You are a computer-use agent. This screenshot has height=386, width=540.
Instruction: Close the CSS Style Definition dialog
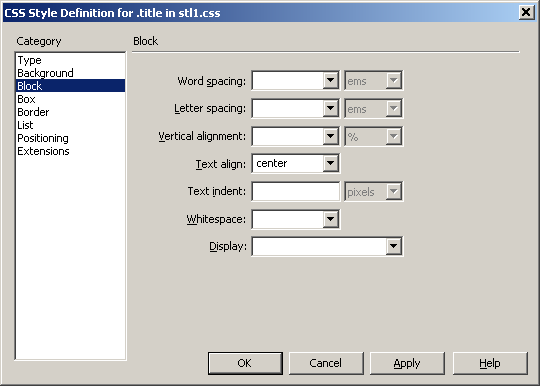(527, 12)
